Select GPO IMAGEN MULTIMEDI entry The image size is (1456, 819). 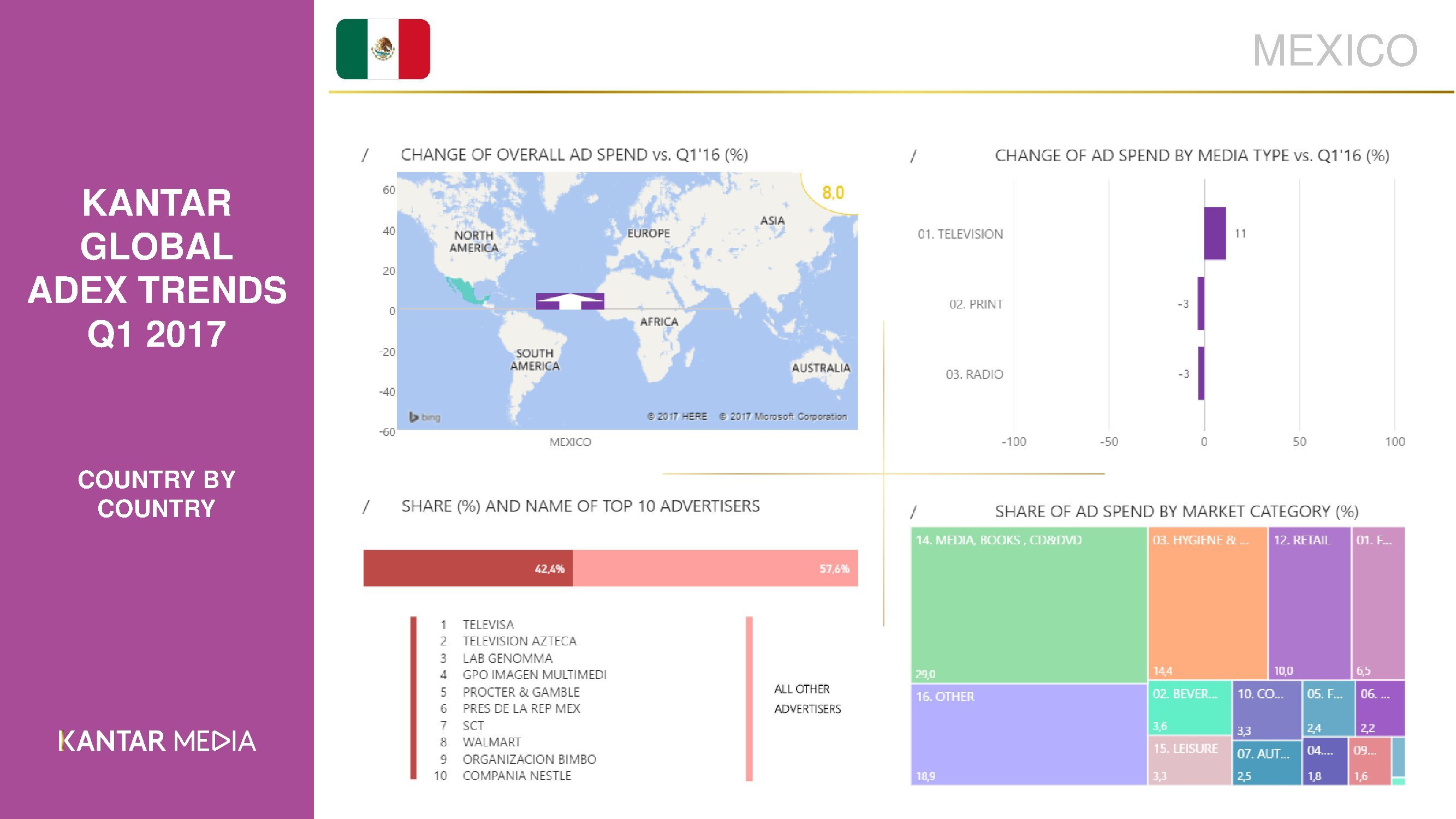[x=534, y=674]
